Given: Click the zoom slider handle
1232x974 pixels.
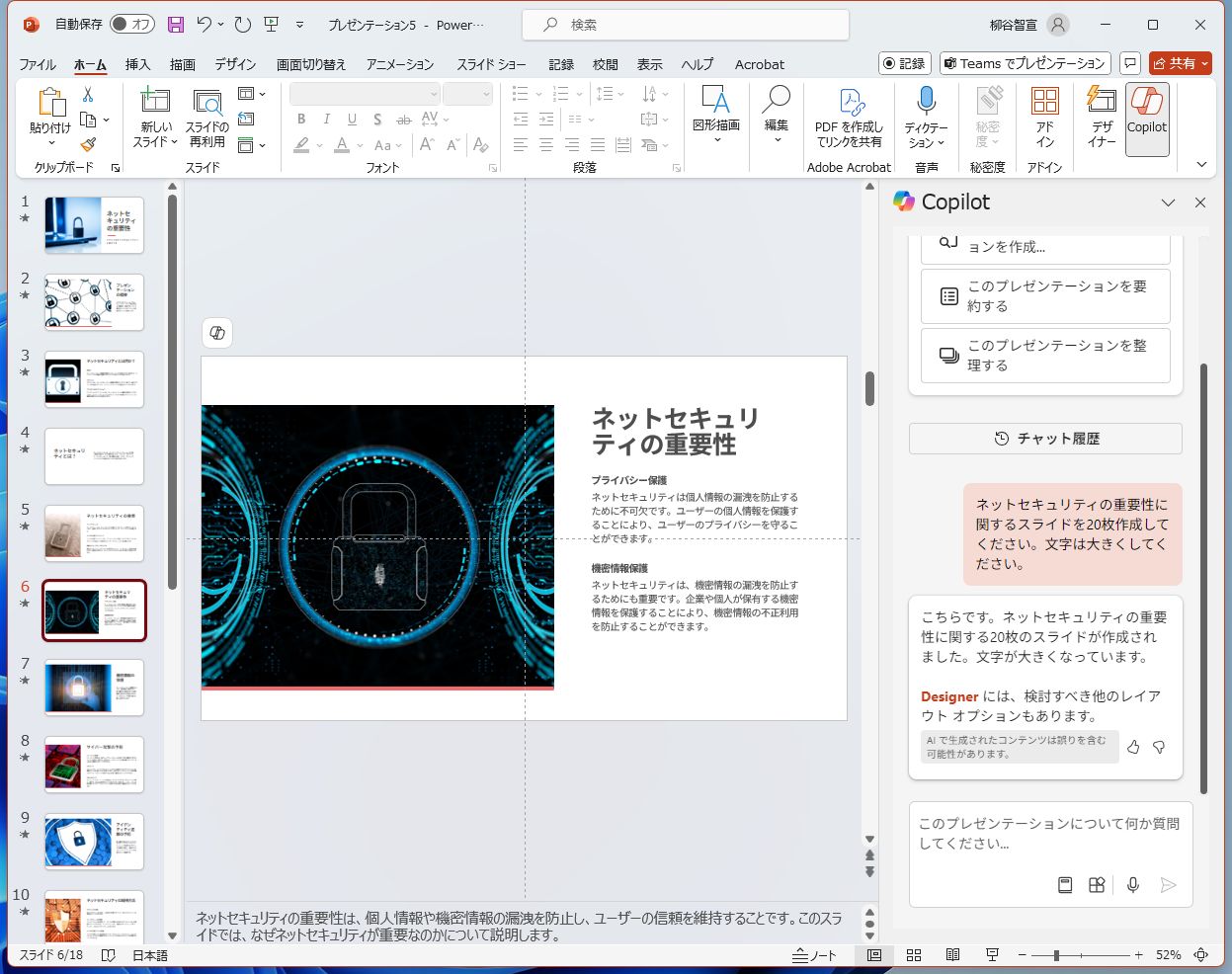Looking at the screenshot, I should pyautogui.click(x=1056, y=955).
